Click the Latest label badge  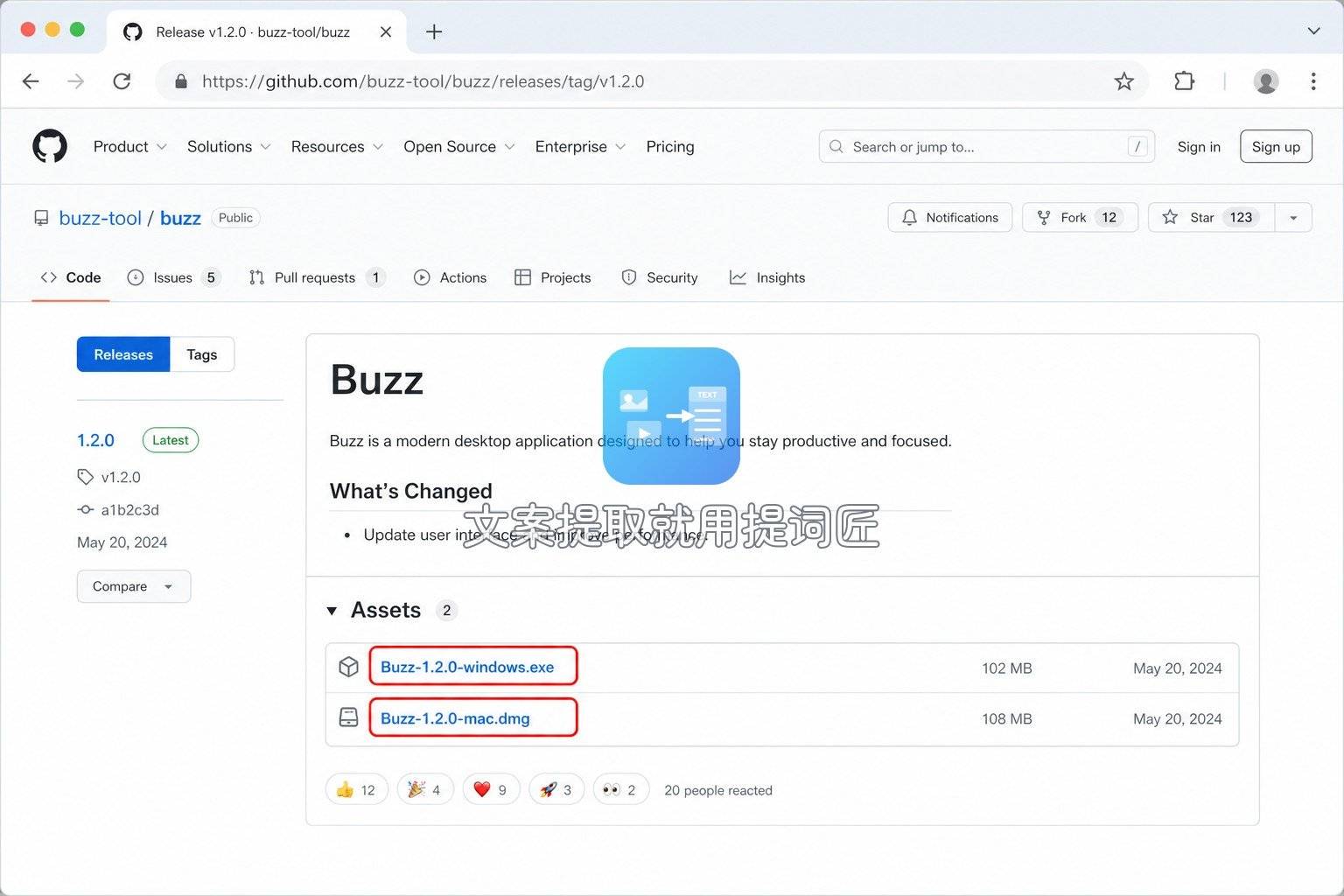coord(171,440)
